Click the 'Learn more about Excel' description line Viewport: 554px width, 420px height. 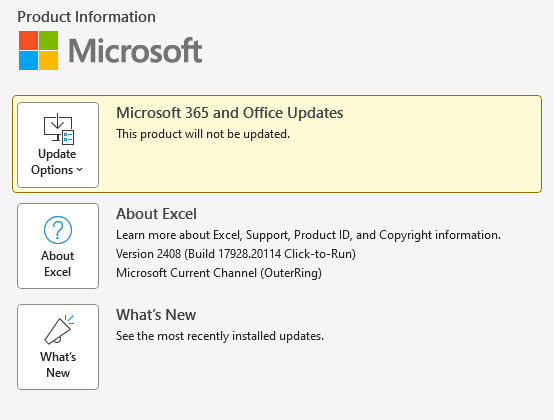pyautogui.click(x=308, y=235)
